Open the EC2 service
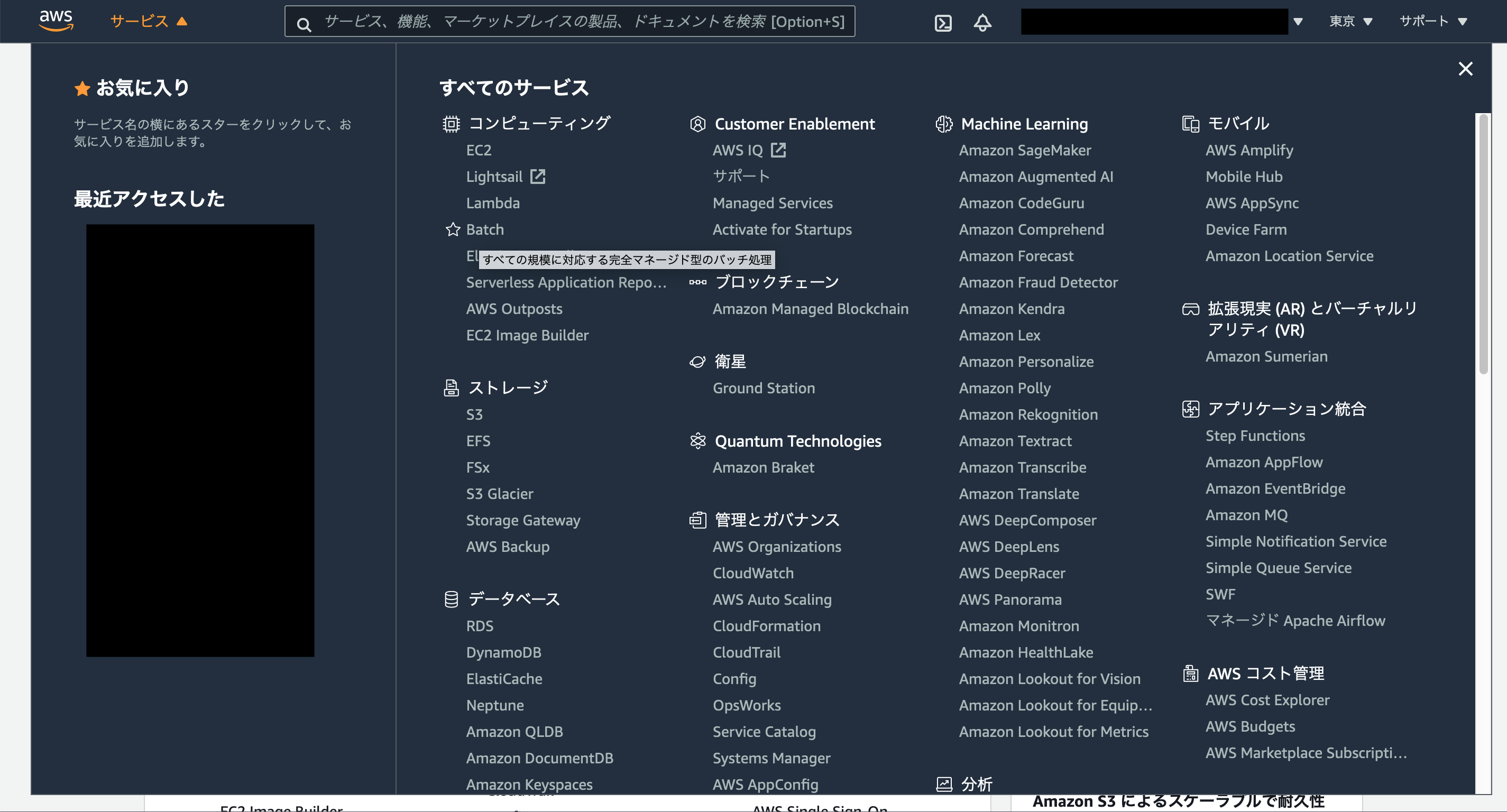1507x812 pixels. click(479, 150)
